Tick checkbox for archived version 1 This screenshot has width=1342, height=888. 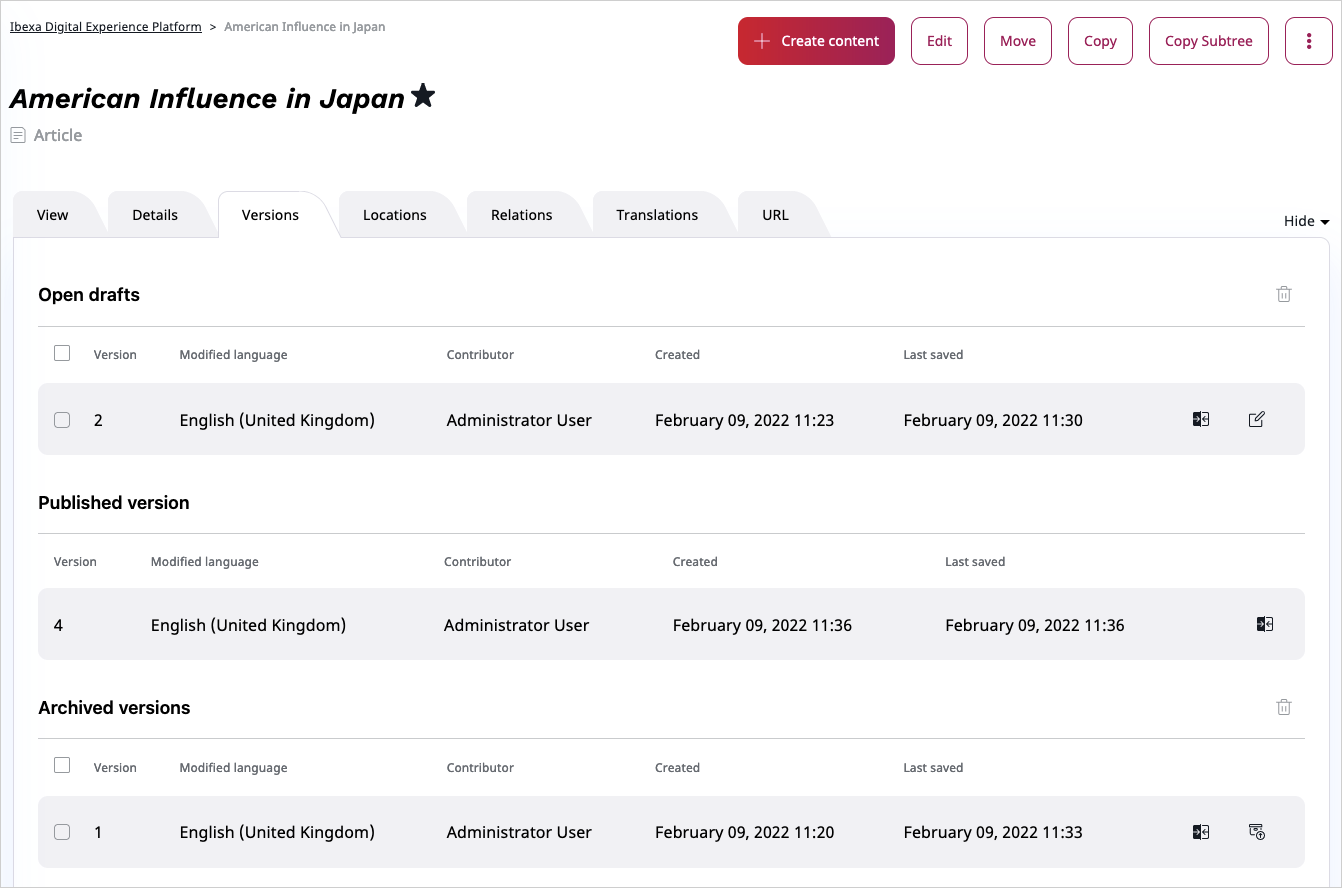tap(62, 832)
